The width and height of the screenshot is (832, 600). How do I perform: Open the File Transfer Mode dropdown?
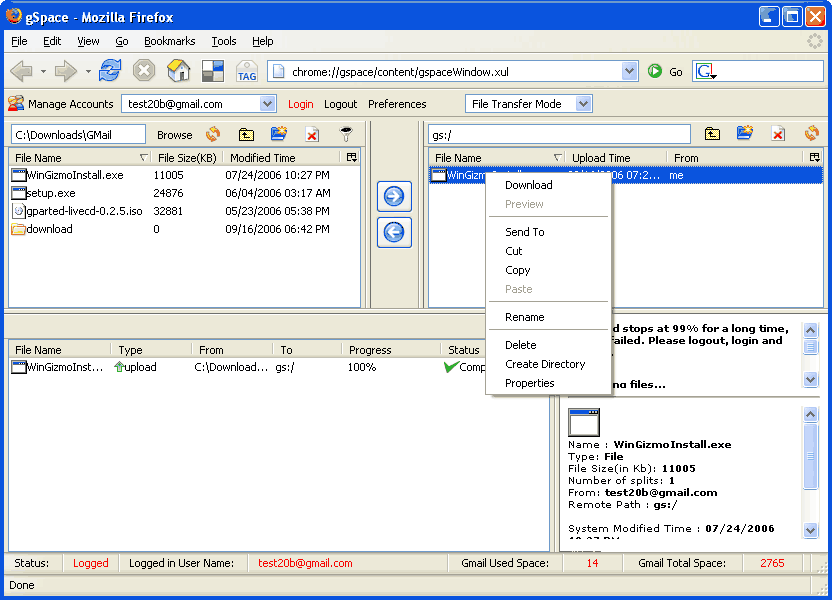pyautogui.click(x=583, y=104)
